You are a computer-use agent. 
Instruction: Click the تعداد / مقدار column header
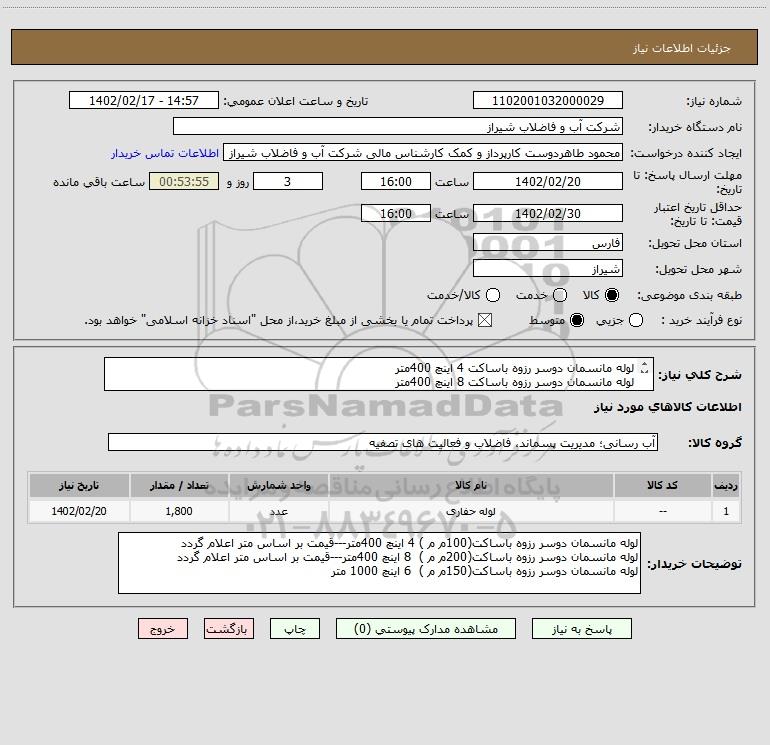(x=179, y=486)
